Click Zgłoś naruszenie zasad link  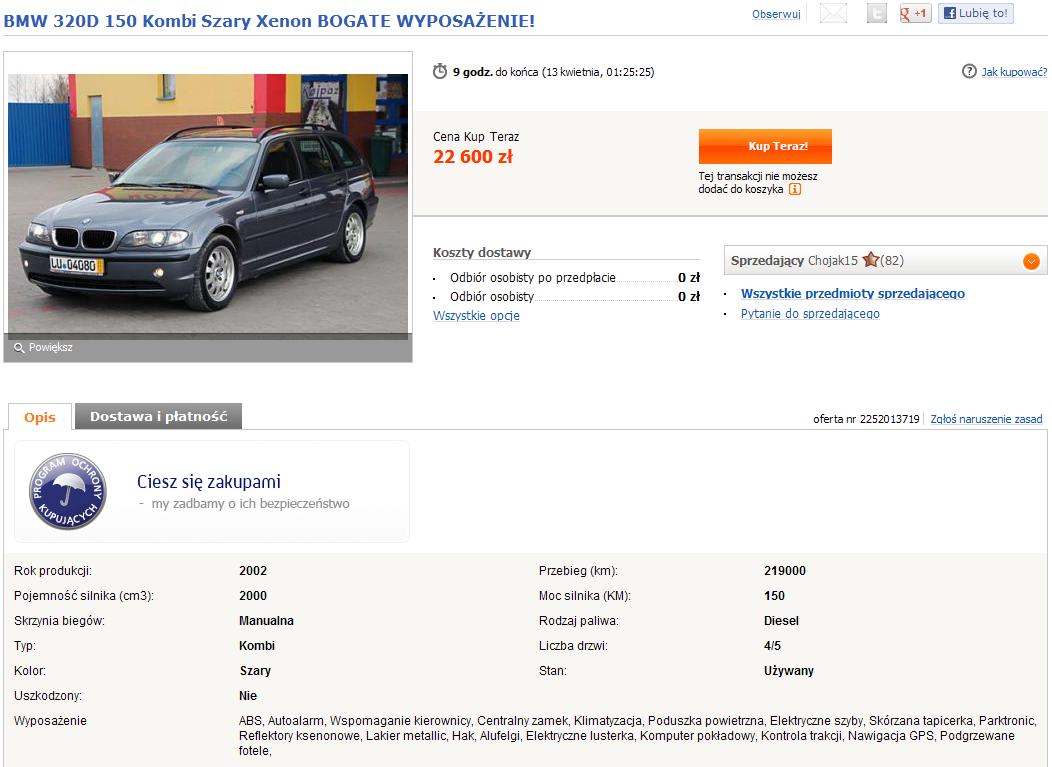pyautogui.click(x=986, y=419)
